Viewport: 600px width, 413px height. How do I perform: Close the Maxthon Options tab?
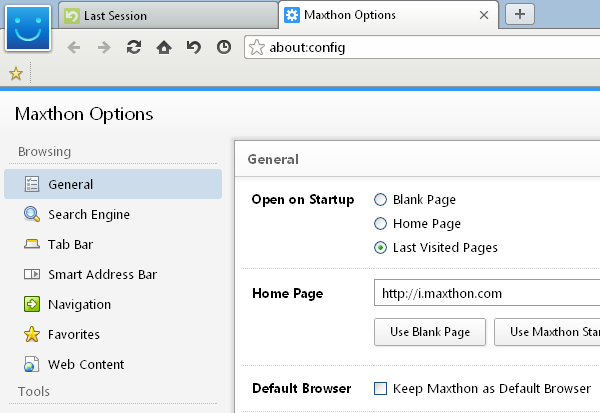[x=484, y=15]
